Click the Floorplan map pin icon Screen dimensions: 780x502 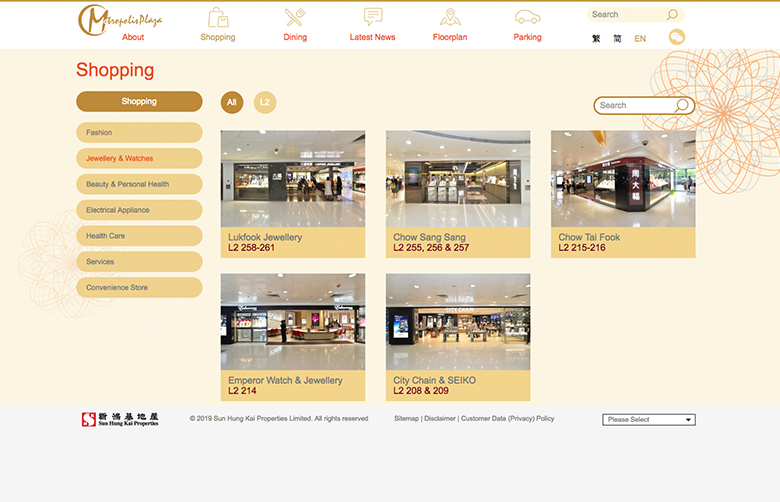[450, 17]
